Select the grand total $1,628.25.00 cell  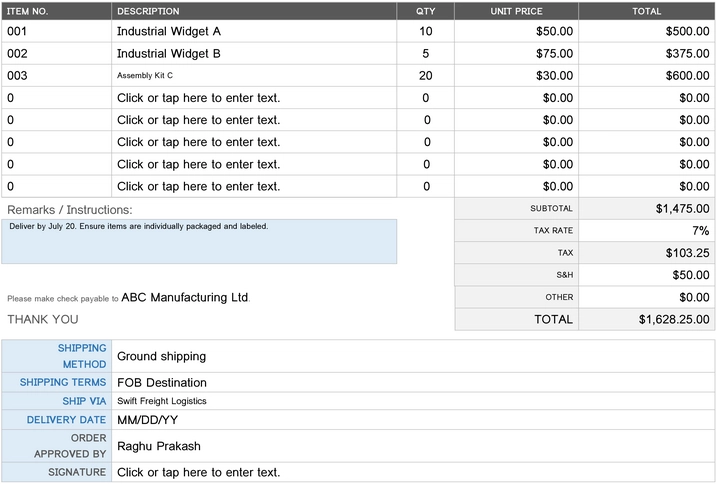pyautogui.click(x=674, y=320)
